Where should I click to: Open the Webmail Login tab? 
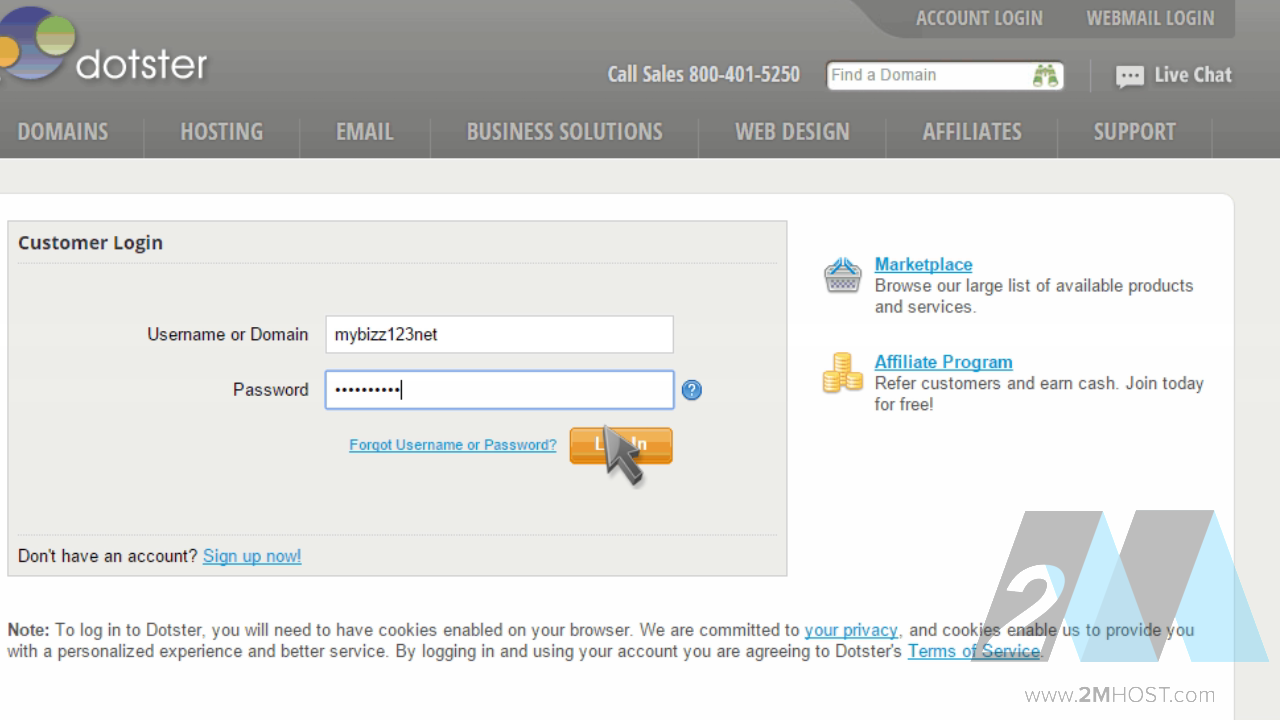click(1150, 18)
